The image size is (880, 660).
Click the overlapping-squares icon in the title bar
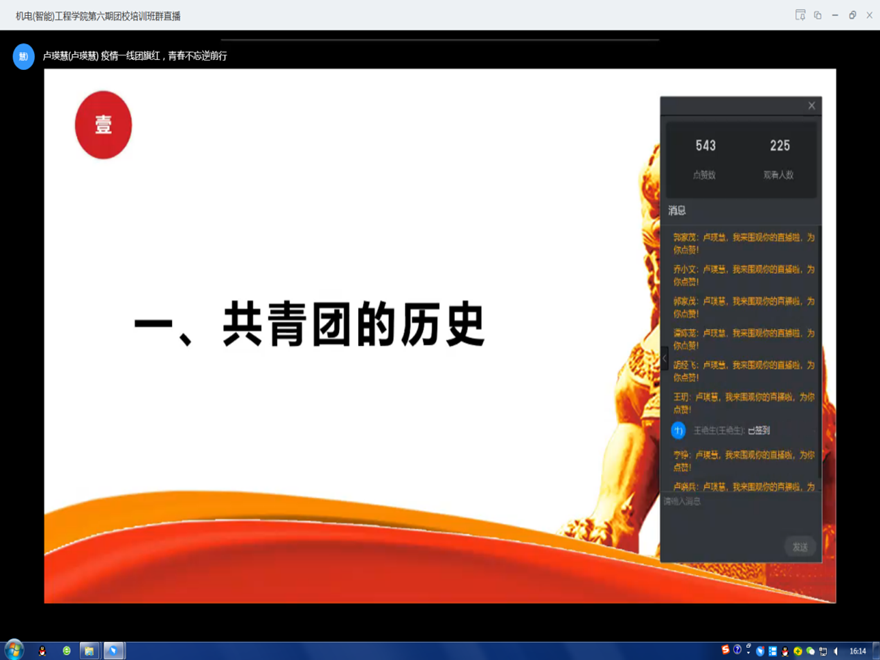tap(817, 15)
